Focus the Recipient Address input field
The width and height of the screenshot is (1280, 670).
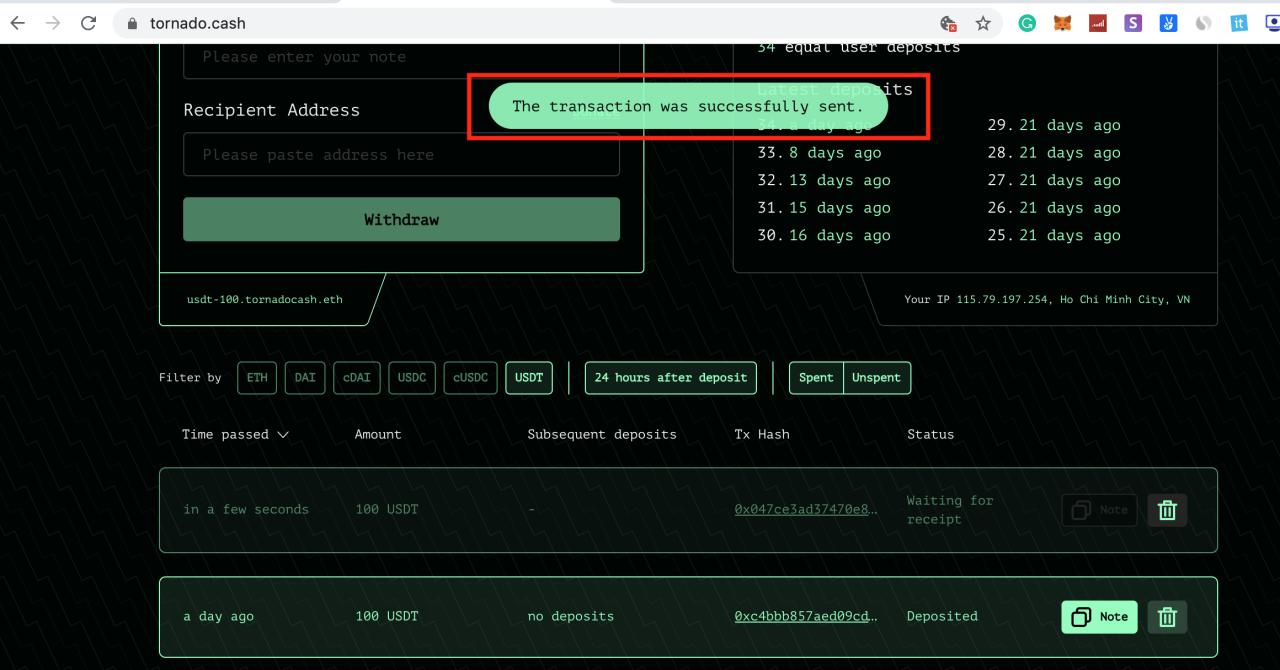[x=401, y=154]
